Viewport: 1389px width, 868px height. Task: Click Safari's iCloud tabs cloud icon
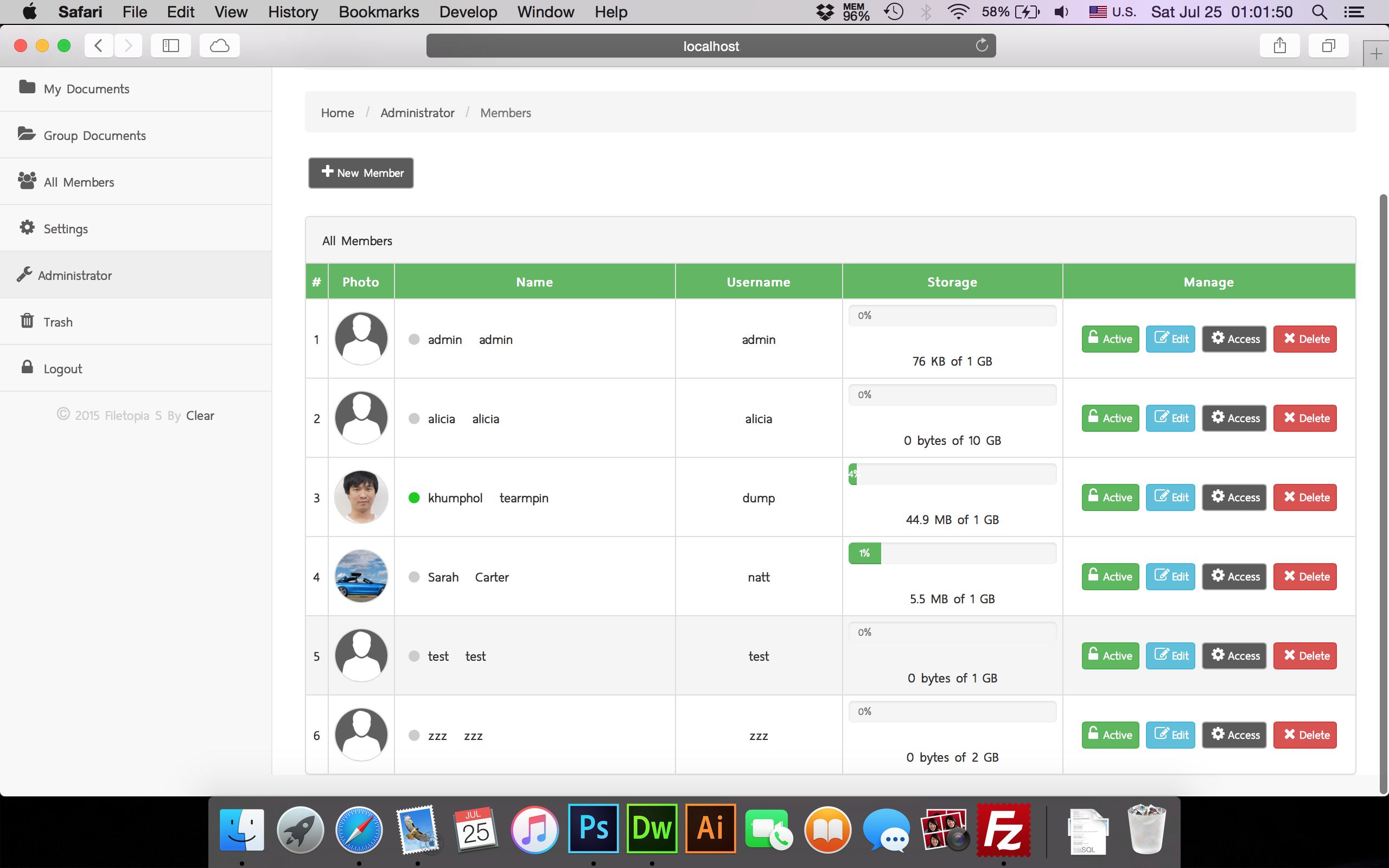[x=219, y=46]
